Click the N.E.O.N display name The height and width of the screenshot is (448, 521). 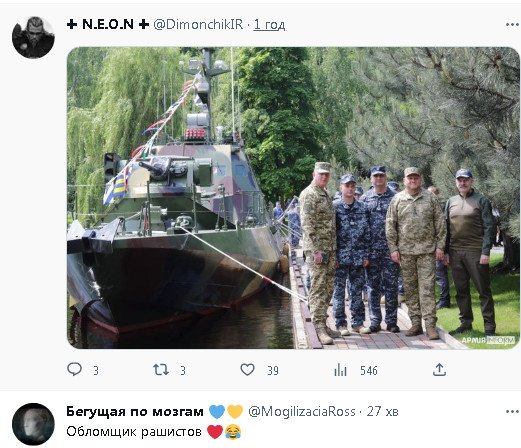click(108, 24)
